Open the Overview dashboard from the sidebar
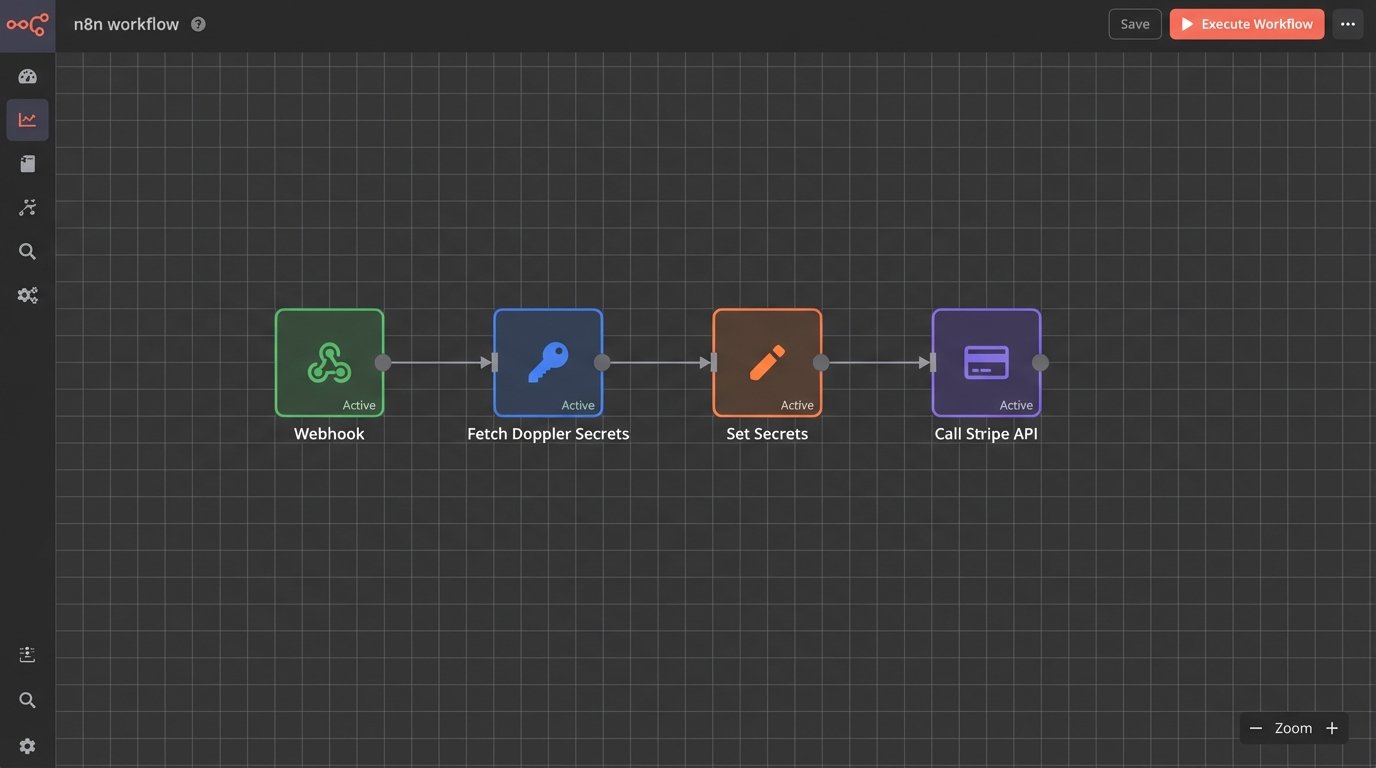This screenshot has height=768, width=1376. point(27,75)
